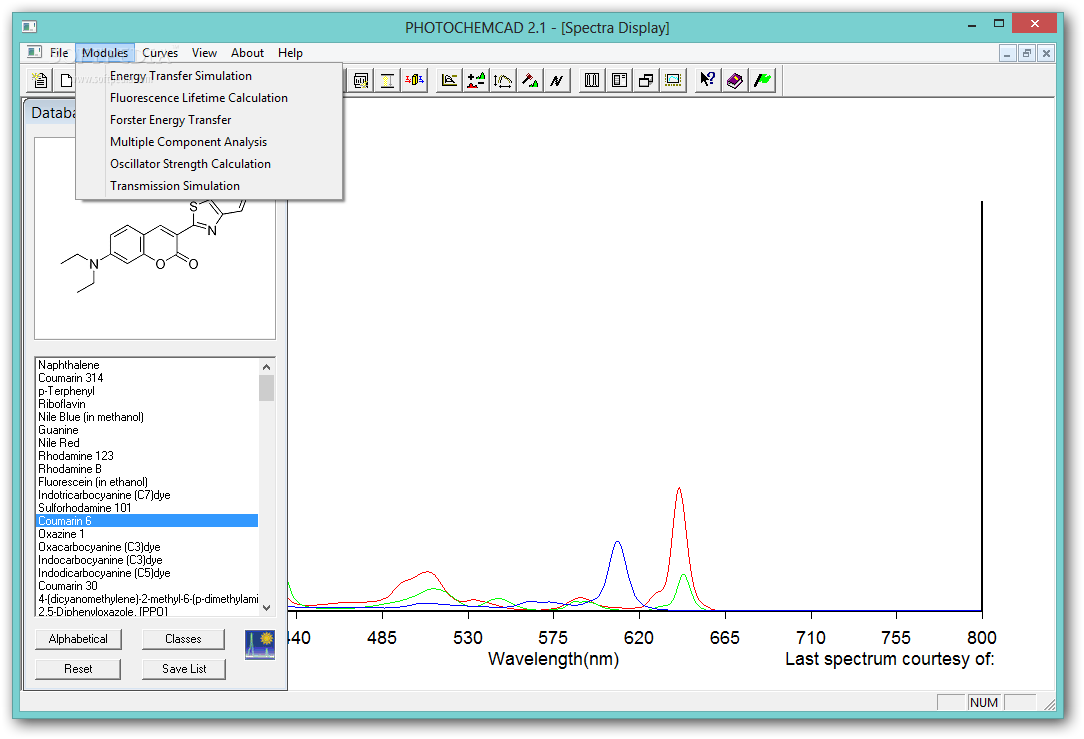1084x739 pixels.
Task: Close the open Modules menu
Action: 105,53
